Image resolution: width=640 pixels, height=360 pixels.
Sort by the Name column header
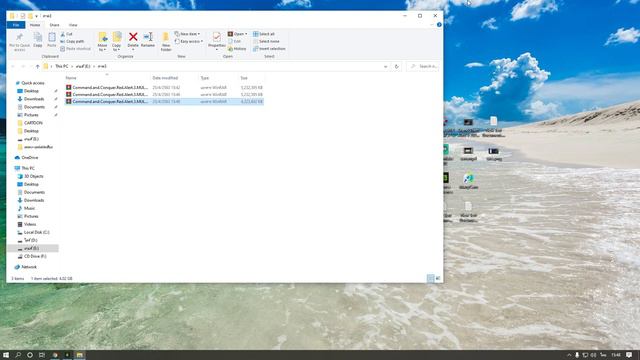(71, 78)
